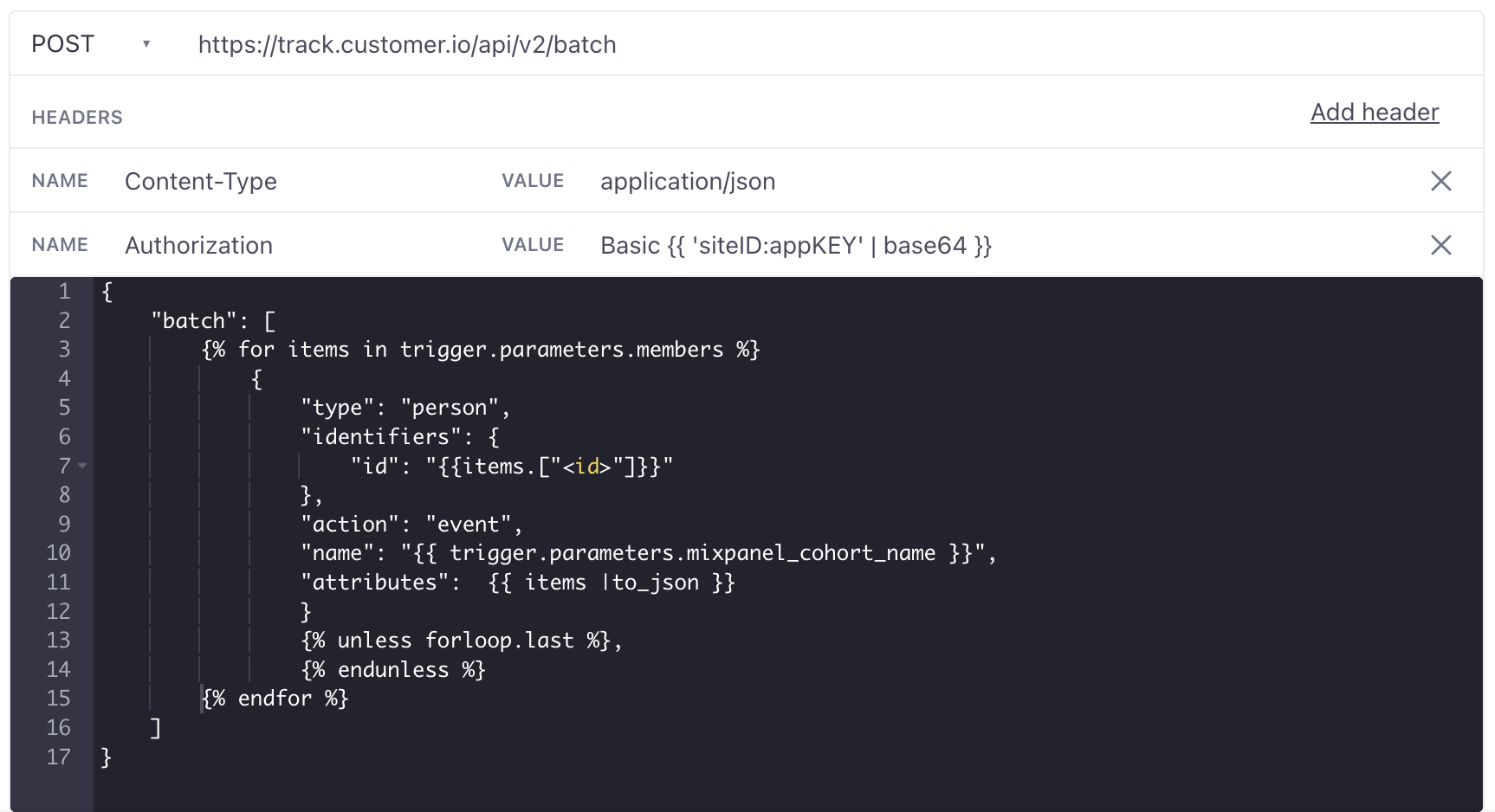Edit the Content-Type header name field
1495x812 pixels.
tap(201, 181)
